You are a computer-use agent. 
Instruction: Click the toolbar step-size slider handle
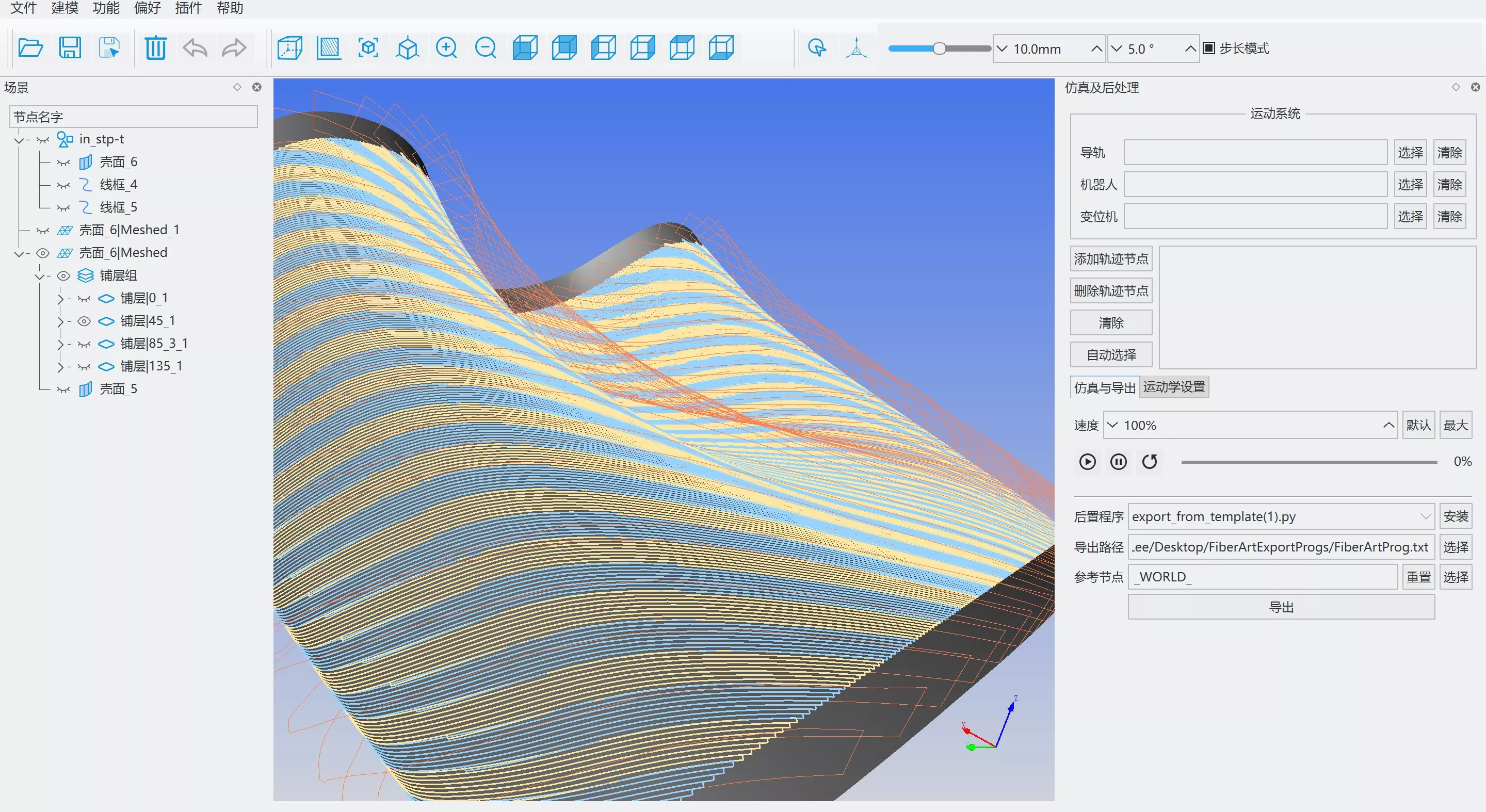click(939, 48)
